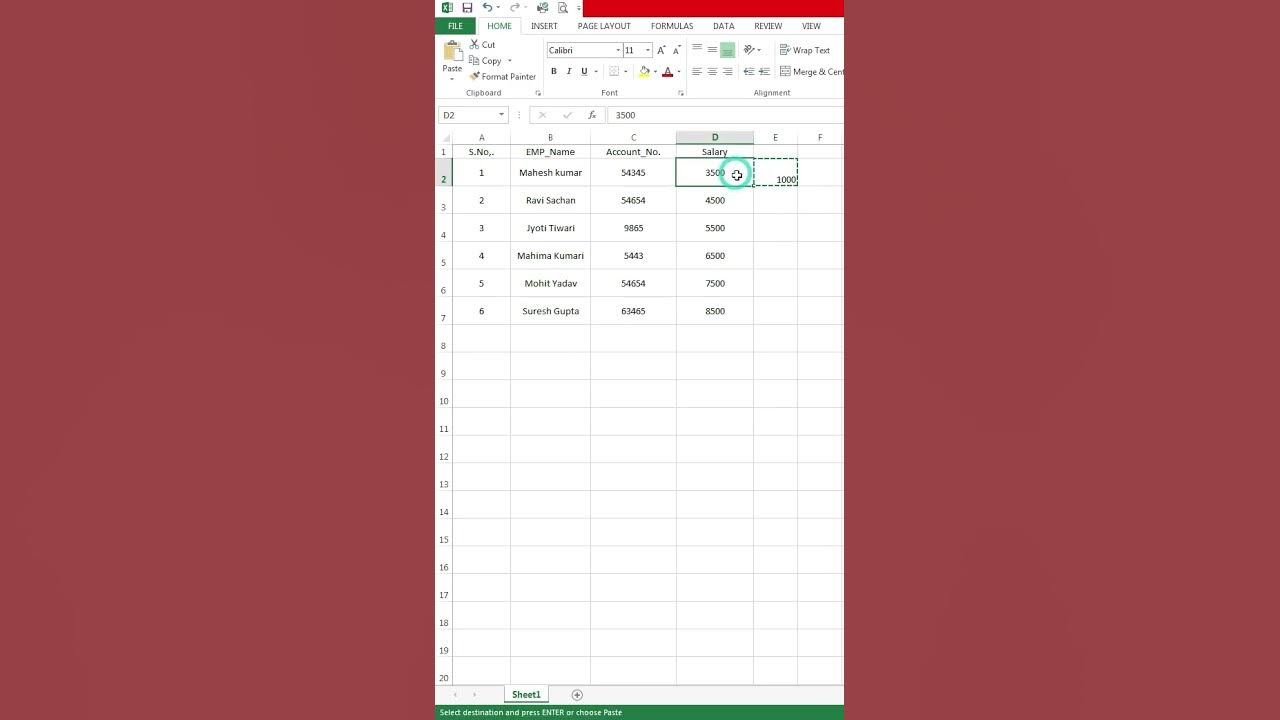Screen dimensions: 1280x720
Task: Select cell E2 containing 1000
Action: 775,173
